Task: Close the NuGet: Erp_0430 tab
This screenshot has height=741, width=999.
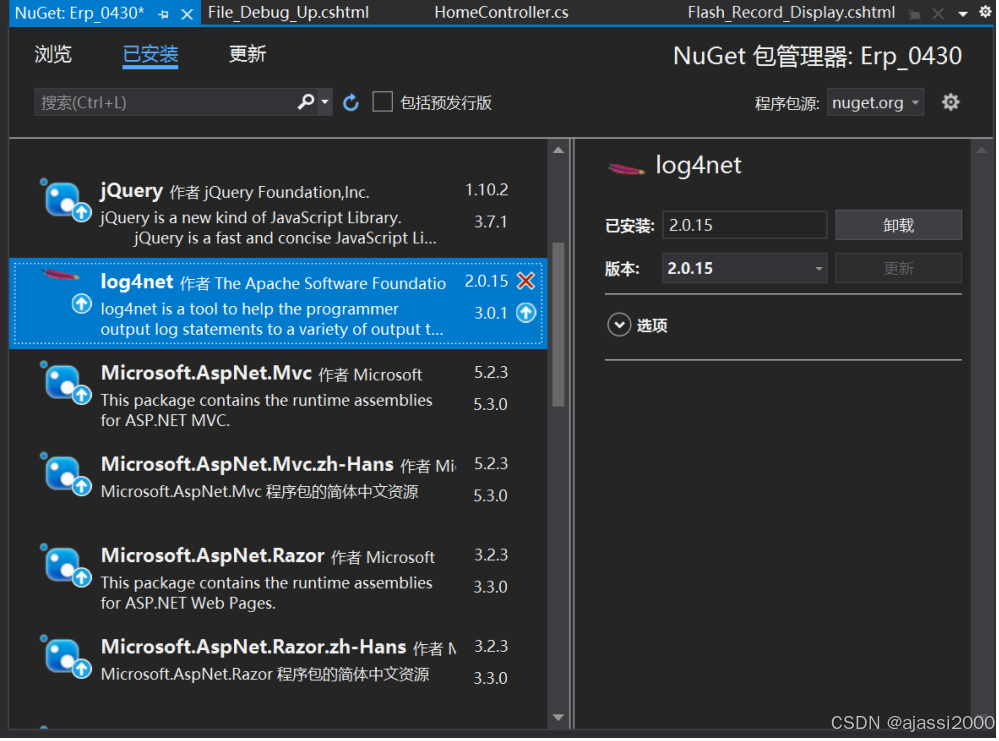Action: coord(187,14)
